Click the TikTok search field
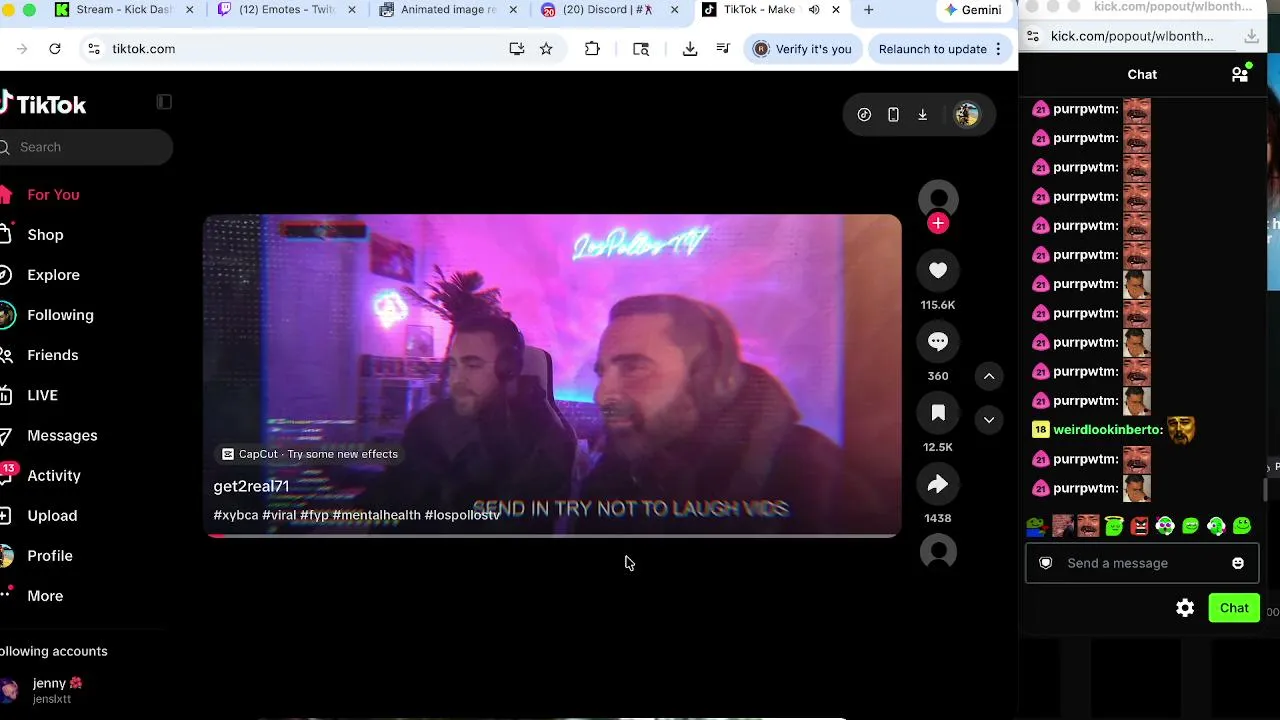Viewport: 1280px width, 720px height. pos(86,147)
